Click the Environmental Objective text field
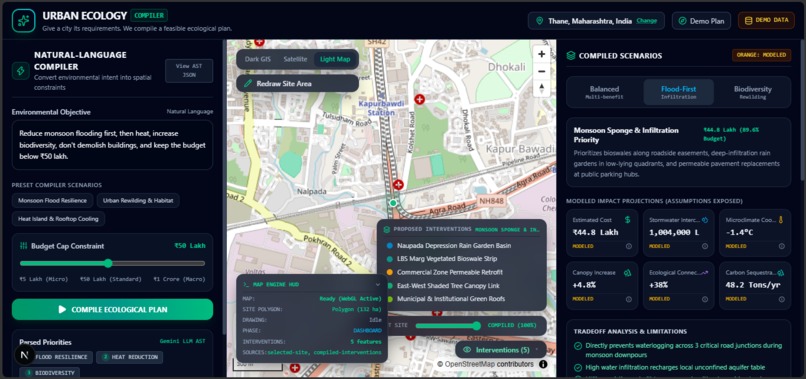Viewport: 806px width, 379px height. pos(113,145)
